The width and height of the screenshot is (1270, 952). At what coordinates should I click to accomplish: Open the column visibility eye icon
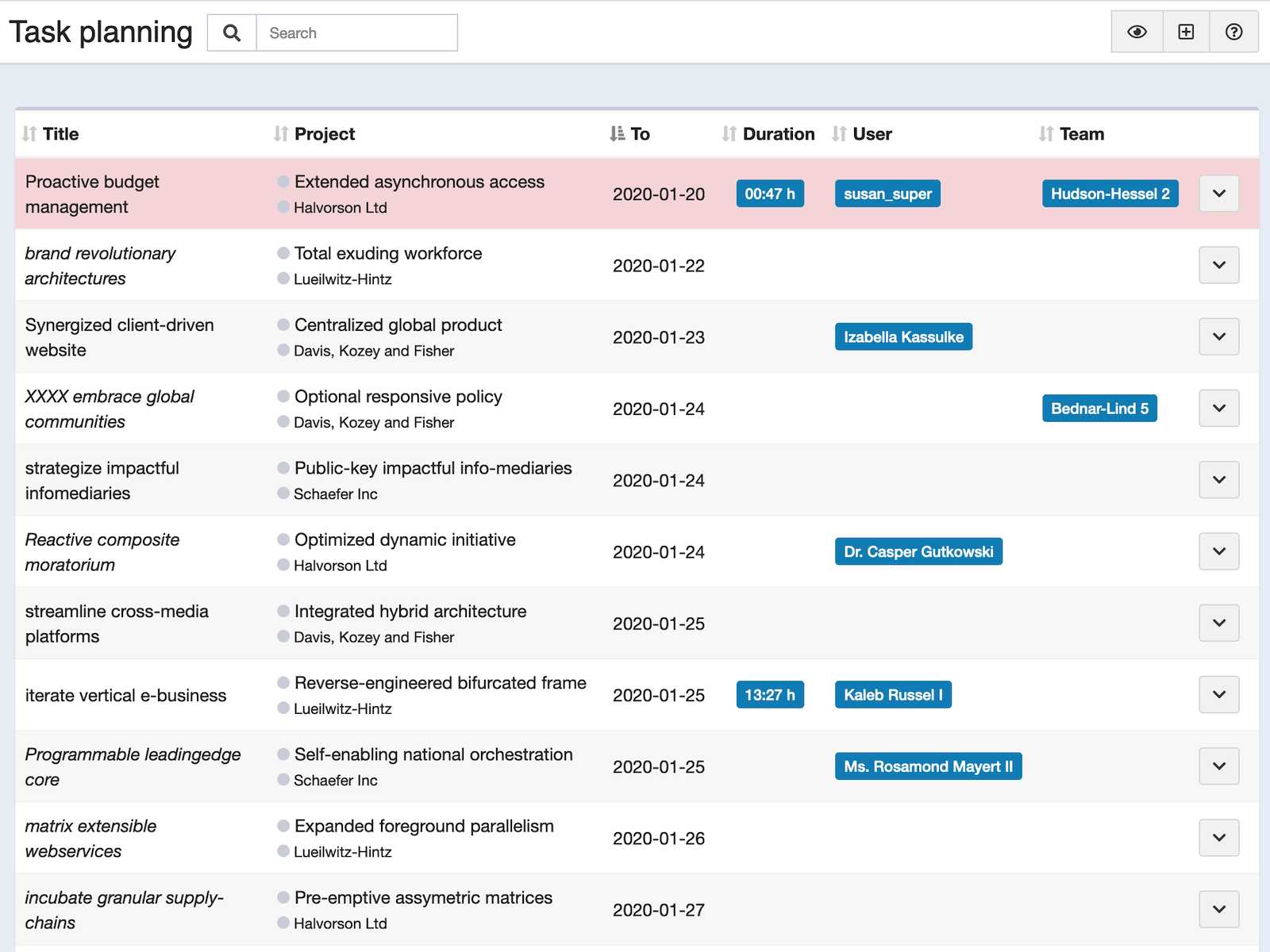pyautogui.click(x=1137, y=32)
